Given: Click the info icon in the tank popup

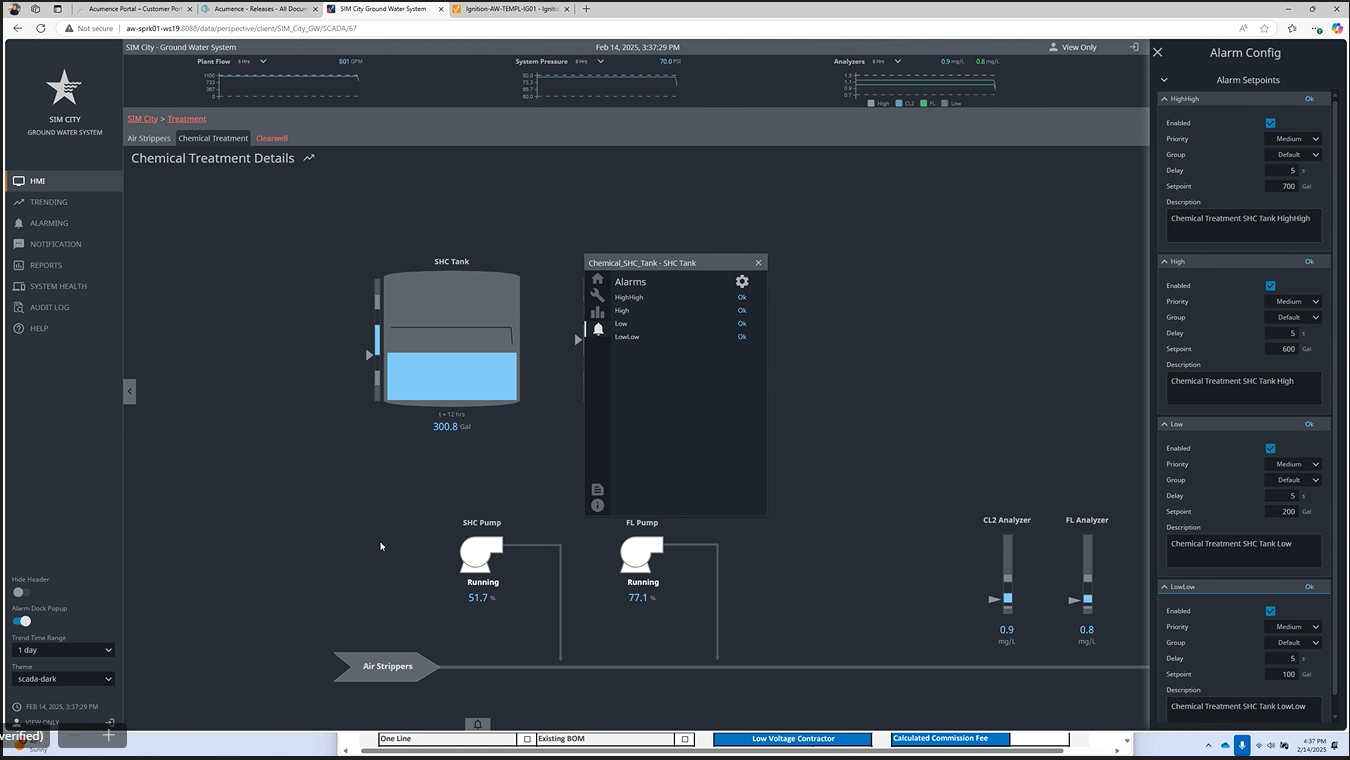Looking at the screenshot, I should (597, 505).
